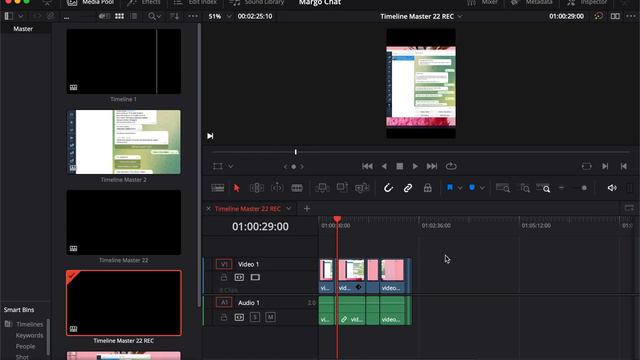Image resolution: width=640 pixels, height=360 pixels.
Task: Open the Timeline Master 22 REC viewer dropdown
Action: coord(460,16)
